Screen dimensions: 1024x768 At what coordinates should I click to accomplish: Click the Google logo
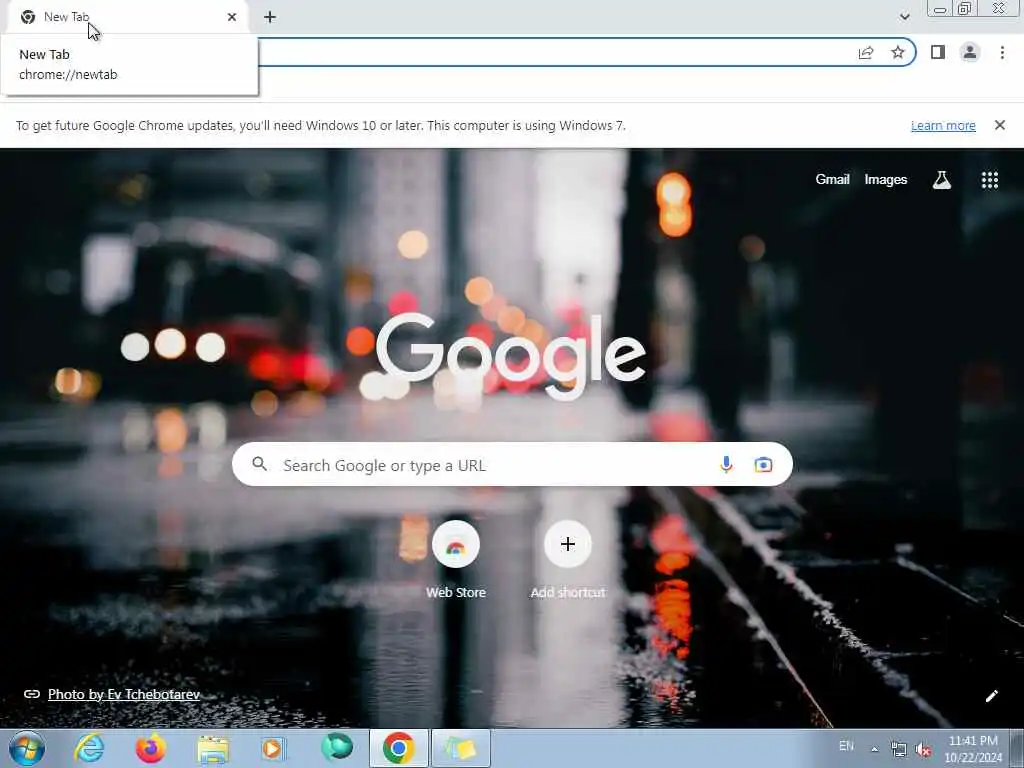[511, 356]
